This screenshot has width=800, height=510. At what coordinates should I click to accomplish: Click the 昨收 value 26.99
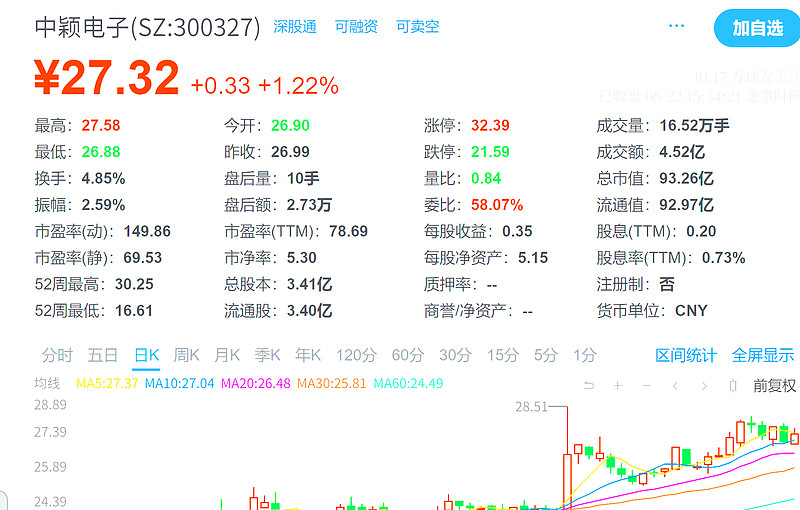click(x=290, y=152)
